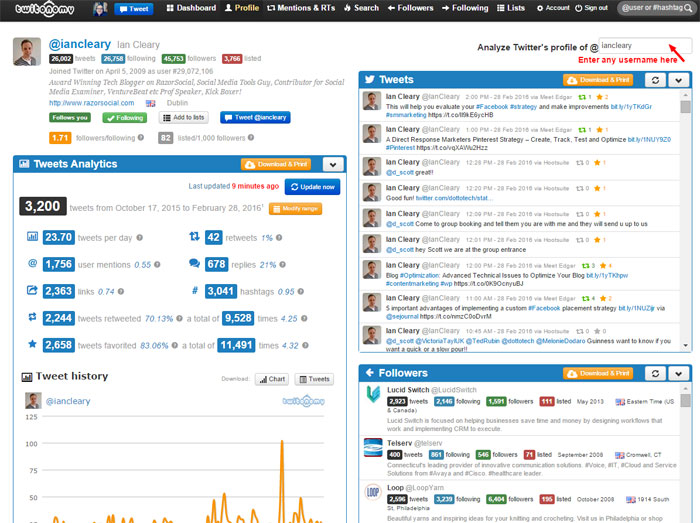Click the links share icon
The height and width of the screenshot is (523, 700).
point(32,291)
